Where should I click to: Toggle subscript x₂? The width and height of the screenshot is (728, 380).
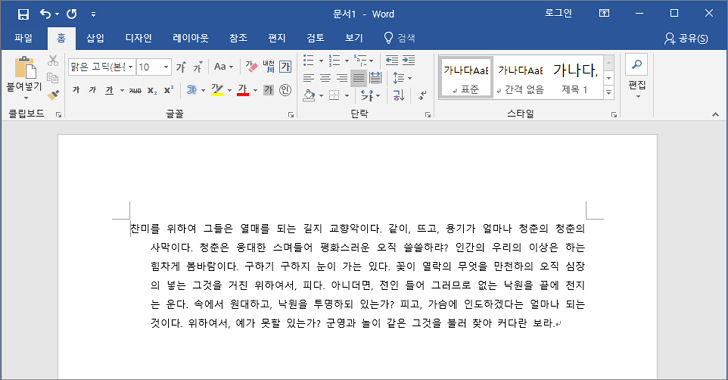[x=152, y=90]
